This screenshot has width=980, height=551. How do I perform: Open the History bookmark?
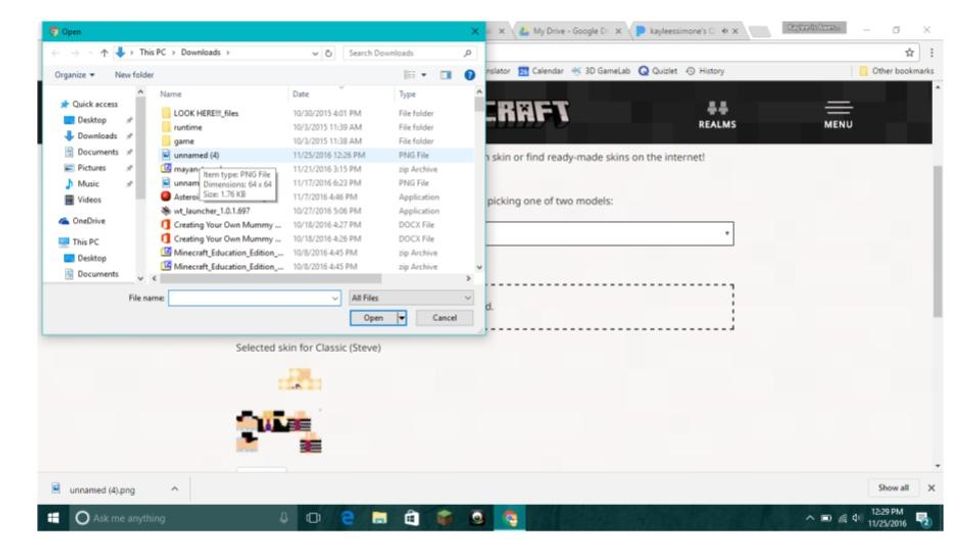705,71
